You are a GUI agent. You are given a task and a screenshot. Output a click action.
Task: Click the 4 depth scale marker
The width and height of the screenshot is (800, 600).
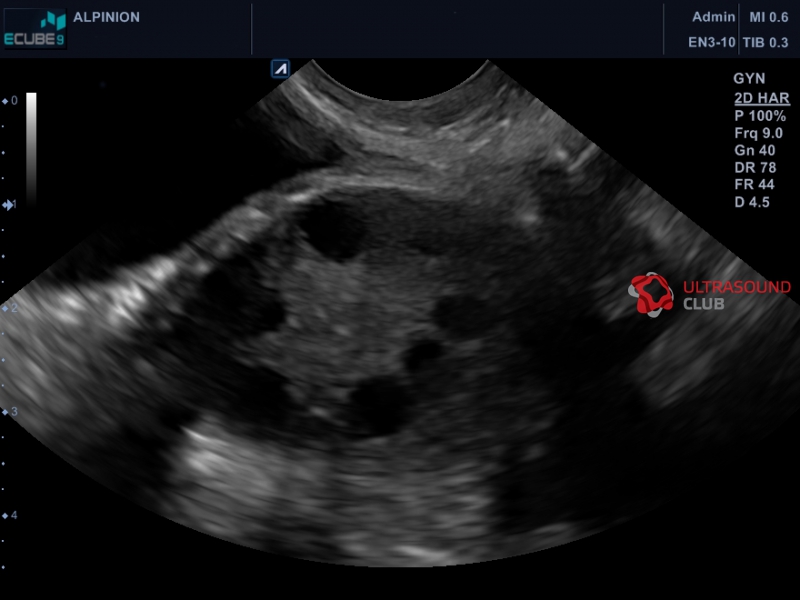tap(10, 515)
